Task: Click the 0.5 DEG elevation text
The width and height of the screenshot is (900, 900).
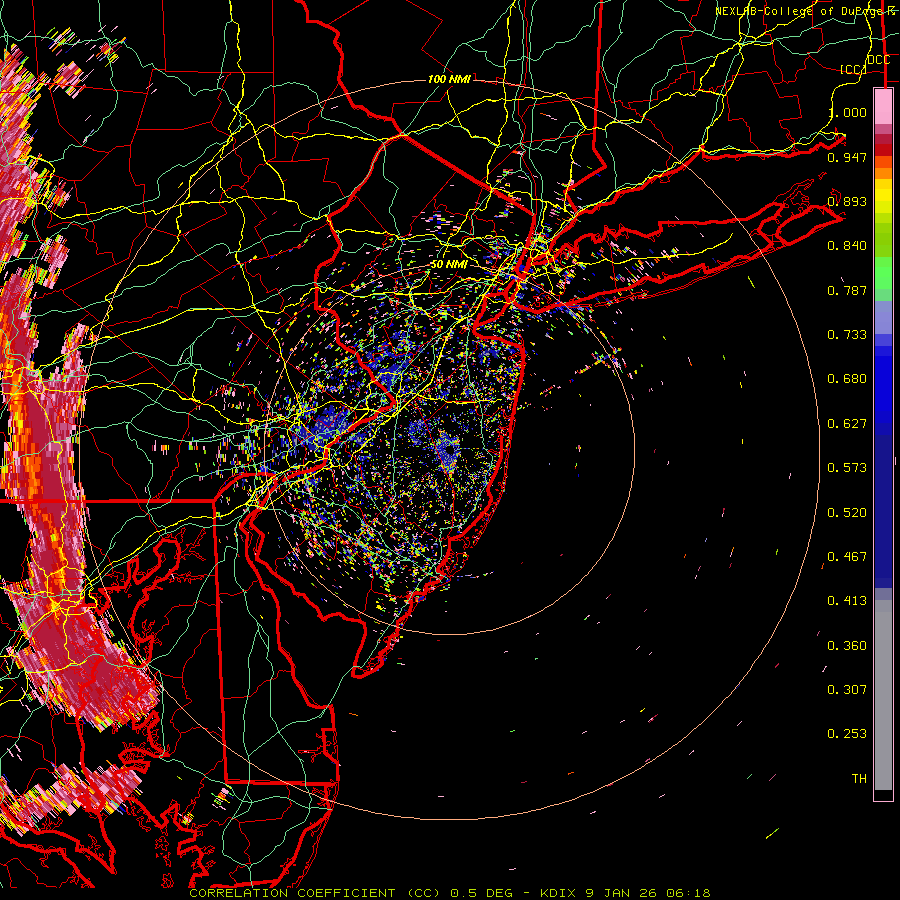Action: (480, 893)
